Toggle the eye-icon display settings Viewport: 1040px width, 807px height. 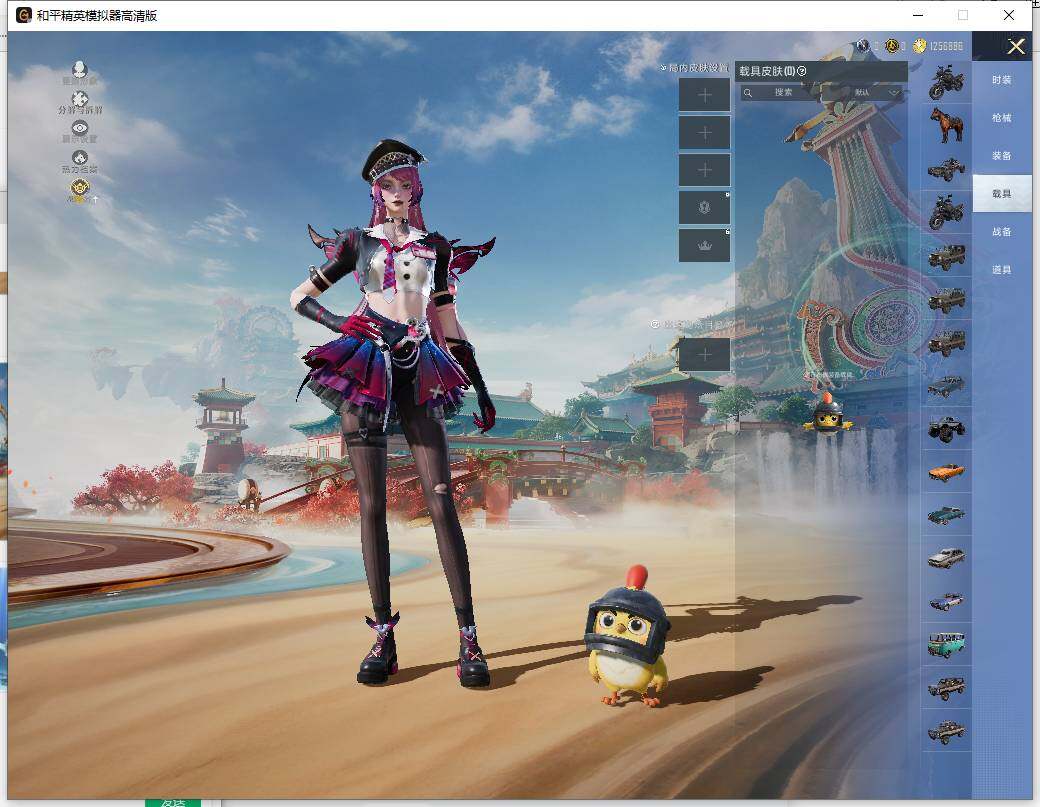coord(80,128)
